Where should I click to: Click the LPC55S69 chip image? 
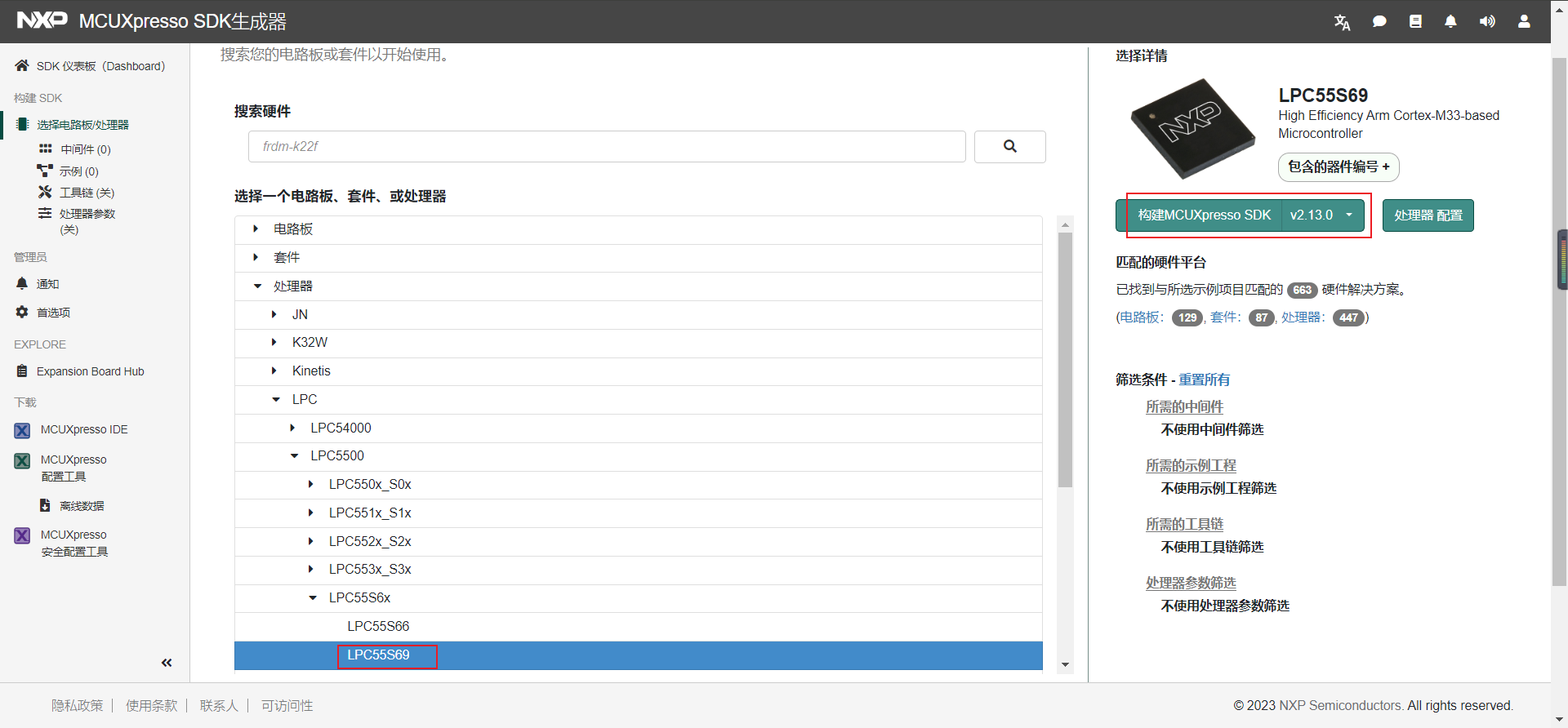click(1193, 128)
